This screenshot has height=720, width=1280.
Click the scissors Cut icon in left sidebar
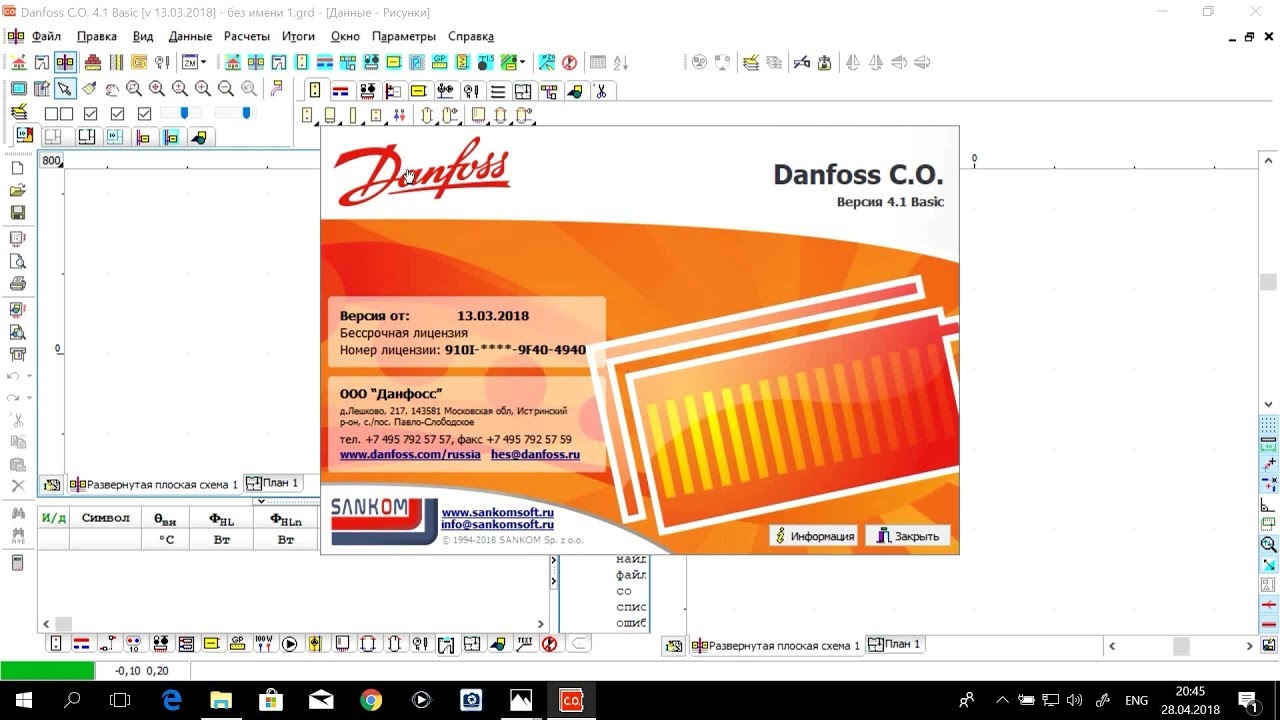pyautogui.click(x=17, y=420)
